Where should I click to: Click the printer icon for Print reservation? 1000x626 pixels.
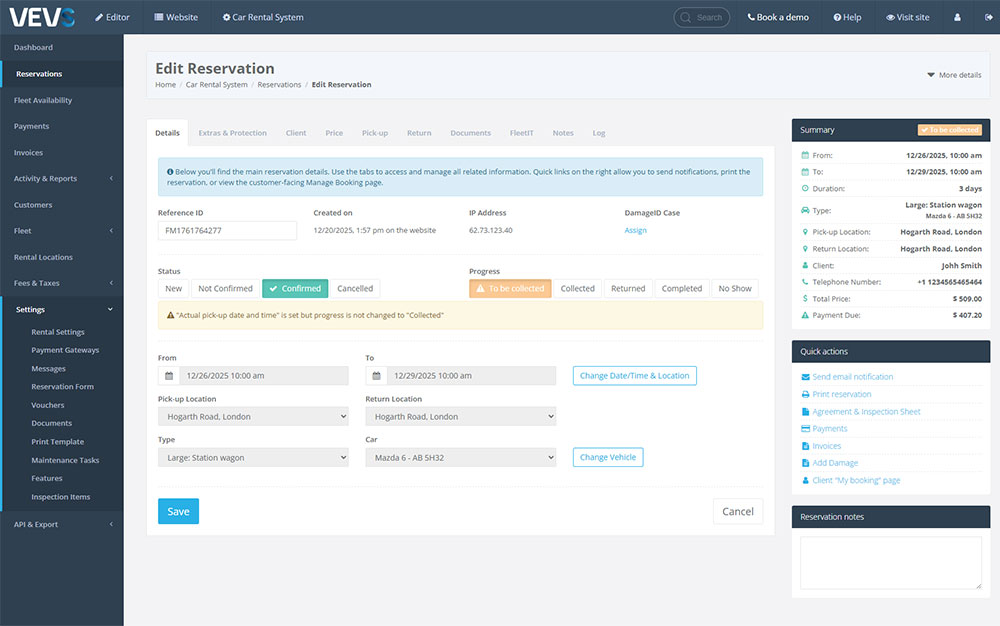click(805, 394)
